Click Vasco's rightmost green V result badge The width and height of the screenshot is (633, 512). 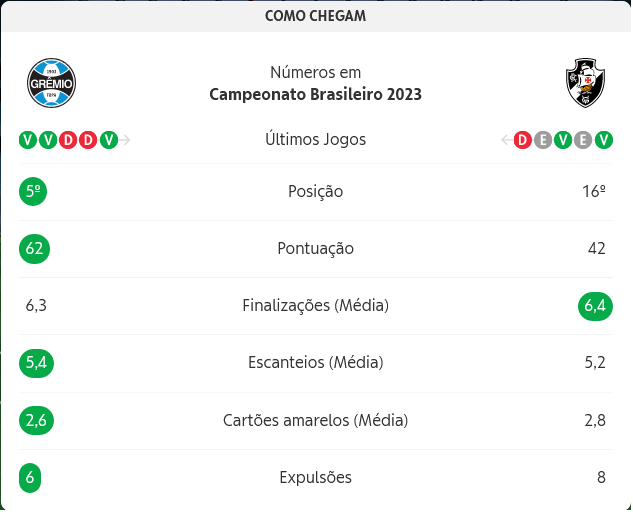[604, 140]
